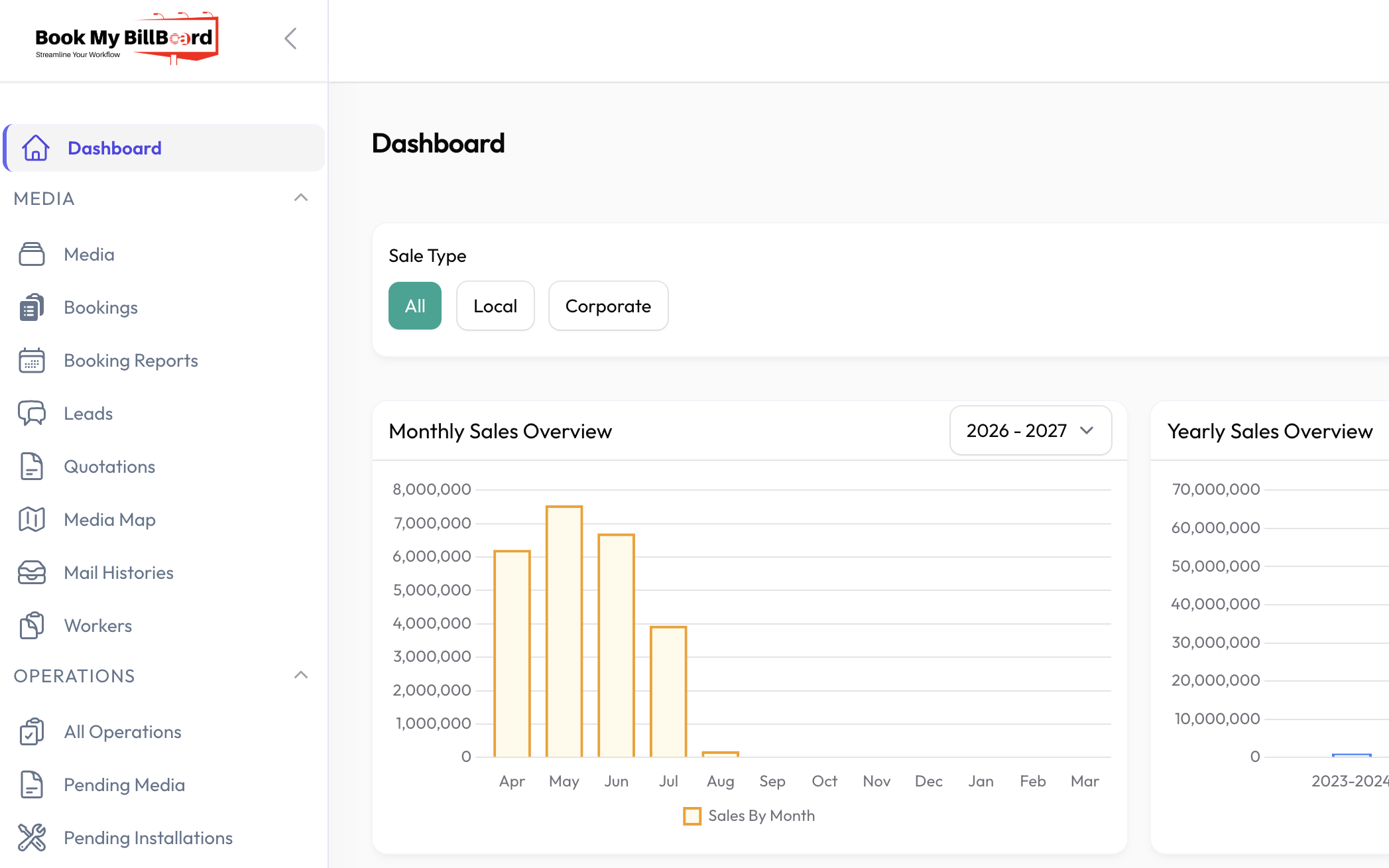
Task: Toggle the Sales By Month legend swatch
Action: [692, 816]
